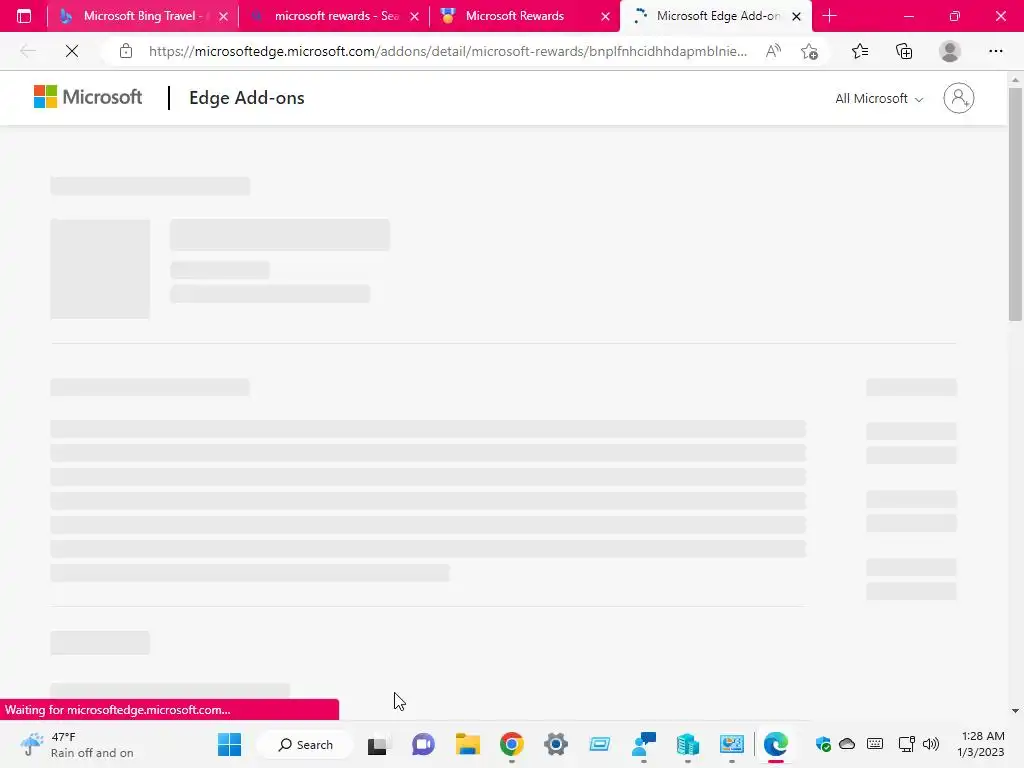Open Collections panel
Screen dimensions: 1024x768
(x=904, y=51)
